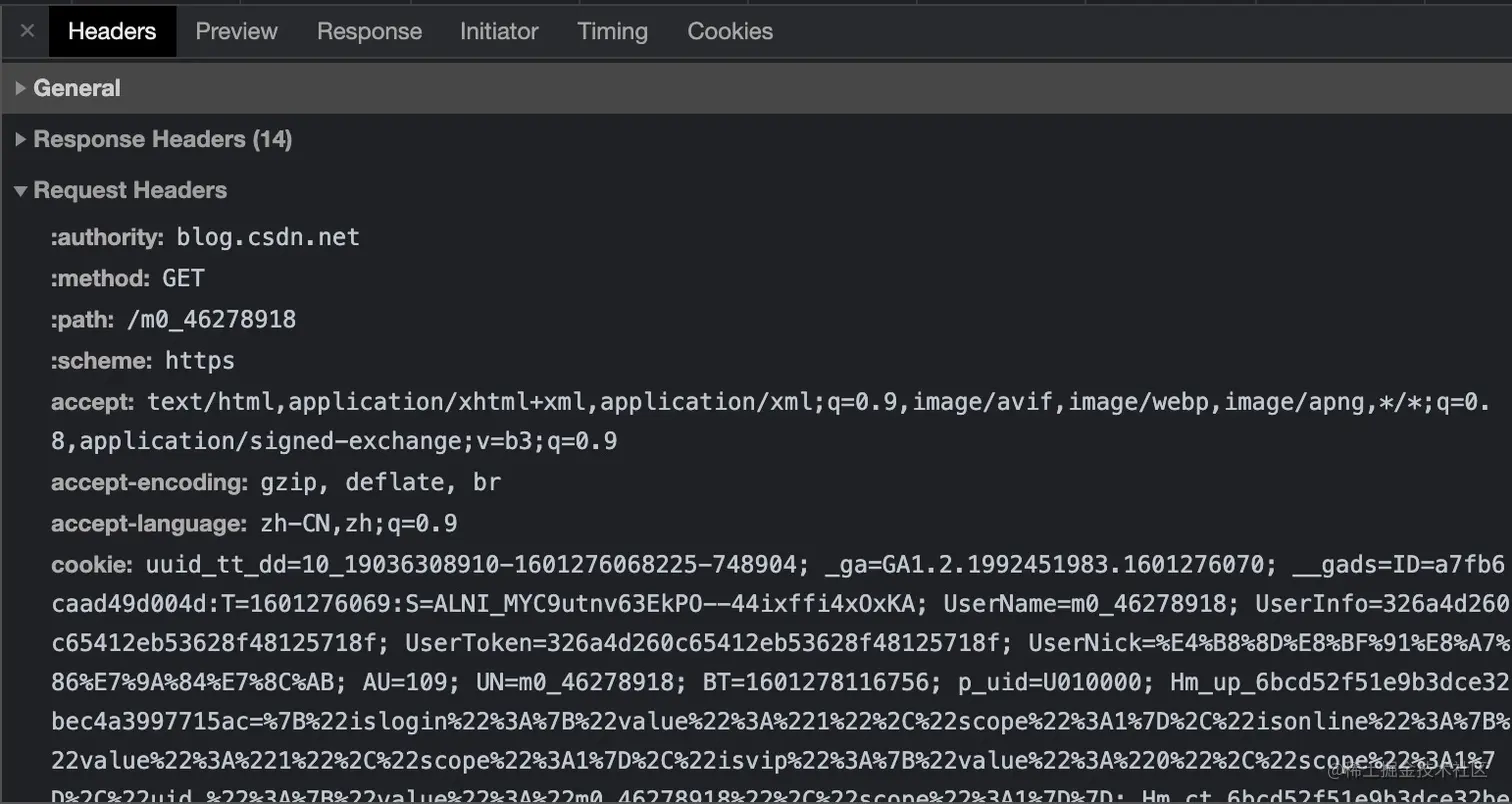The width and height of the screenshot is (1512, 804).
Task: Select the accept header name
Action: 92,402
